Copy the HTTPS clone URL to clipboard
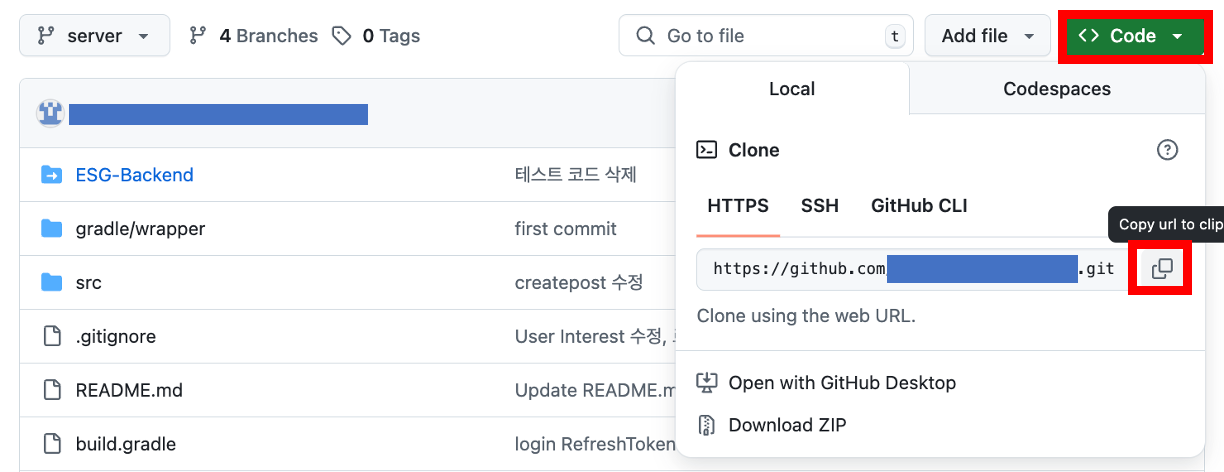Screen dimensions: 1224x472 (1162, 268)
